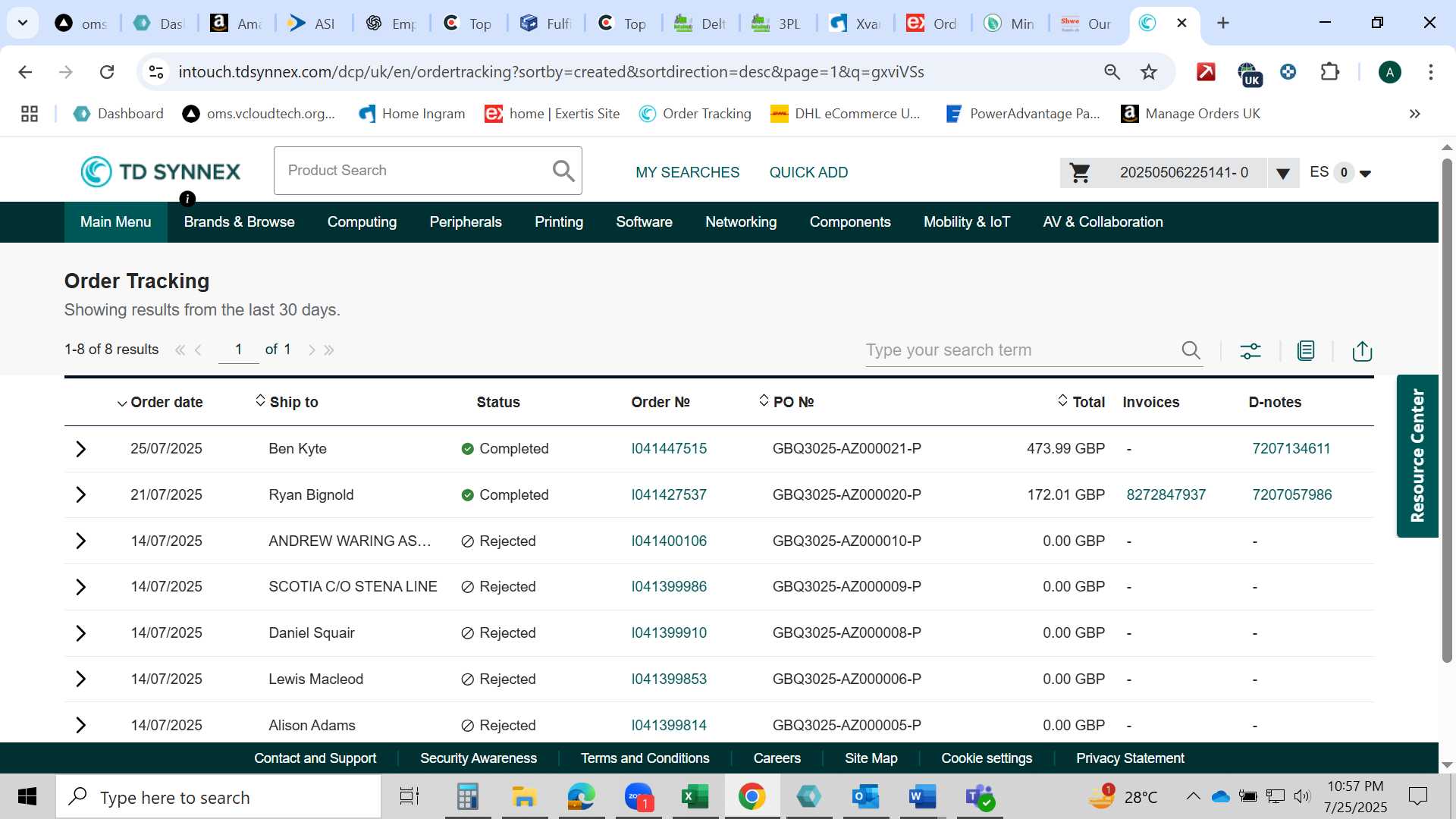The height and width of the screenshot is (819, 1456).
Task: Open QUICK ADD link
Action: click(x=808, y=173)
